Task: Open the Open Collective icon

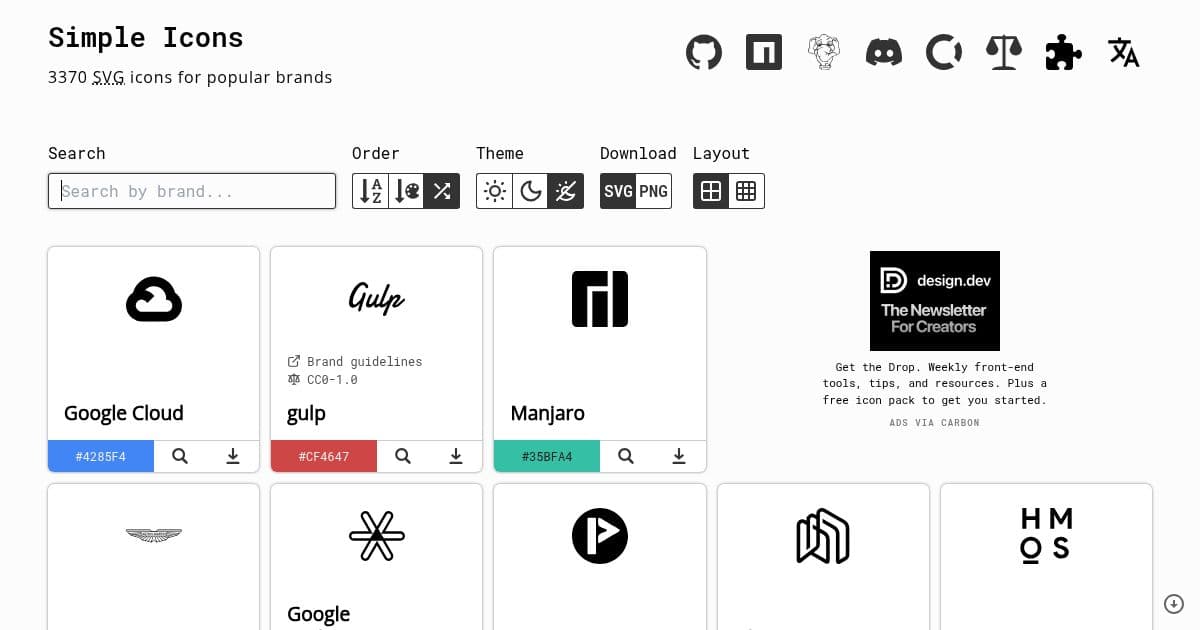Action: [944, 52]
